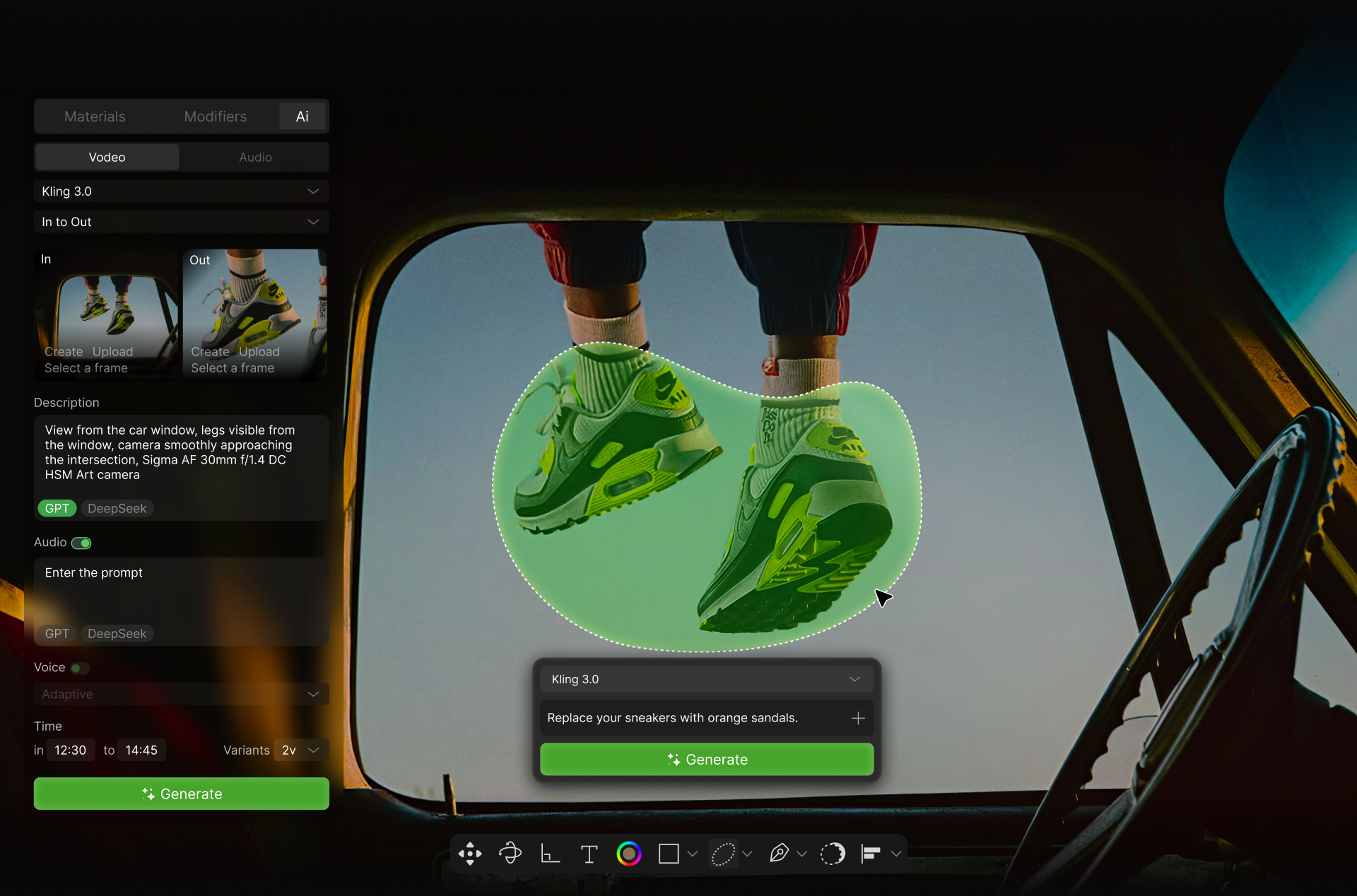Screen dimensions: 1357x896
Task: Select the dashed lasso selection tool
Action: coord(723,854)
